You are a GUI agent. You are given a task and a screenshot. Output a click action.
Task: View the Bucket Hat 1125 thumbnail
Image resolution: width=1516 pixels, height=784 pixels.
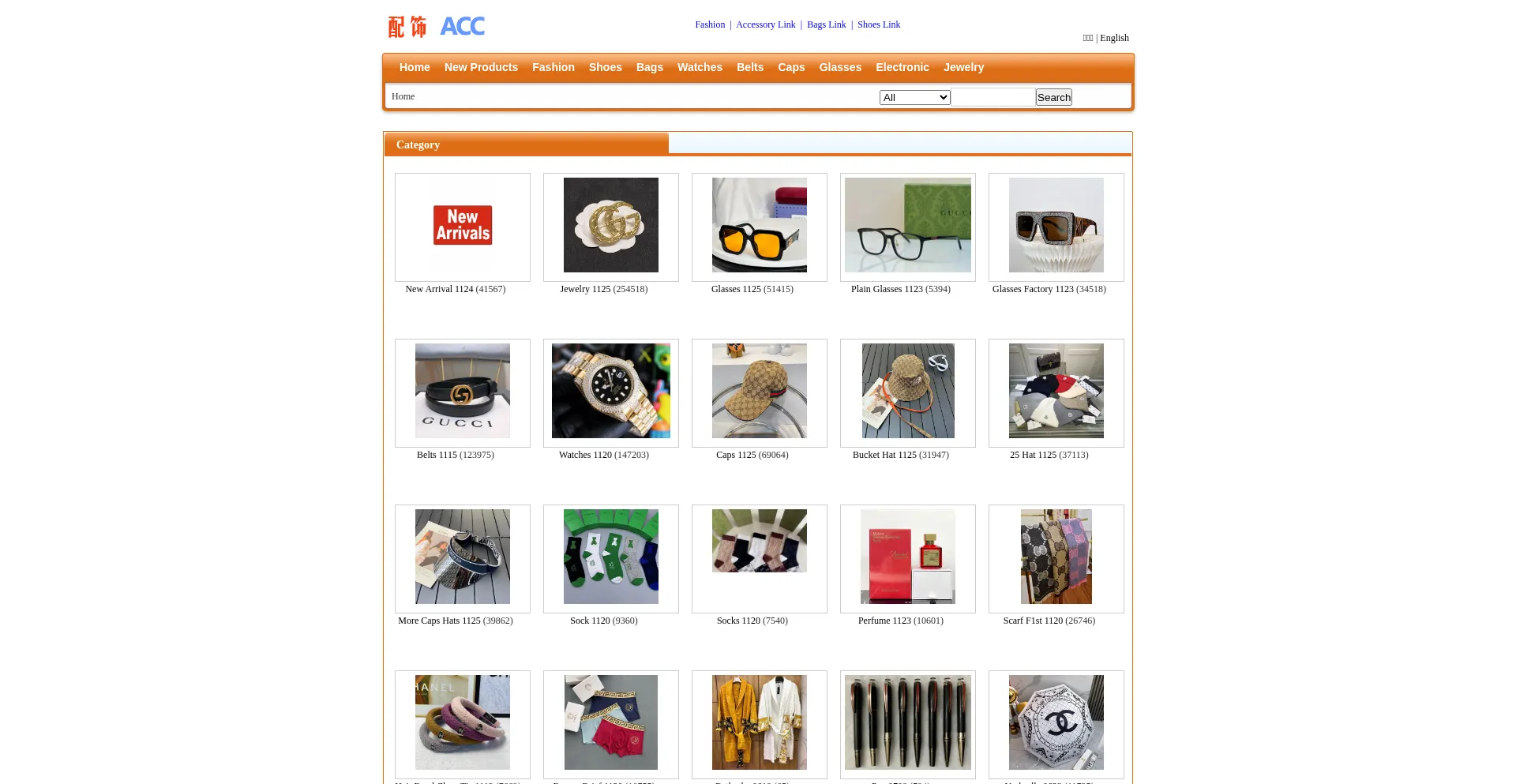tap(908, 391)
